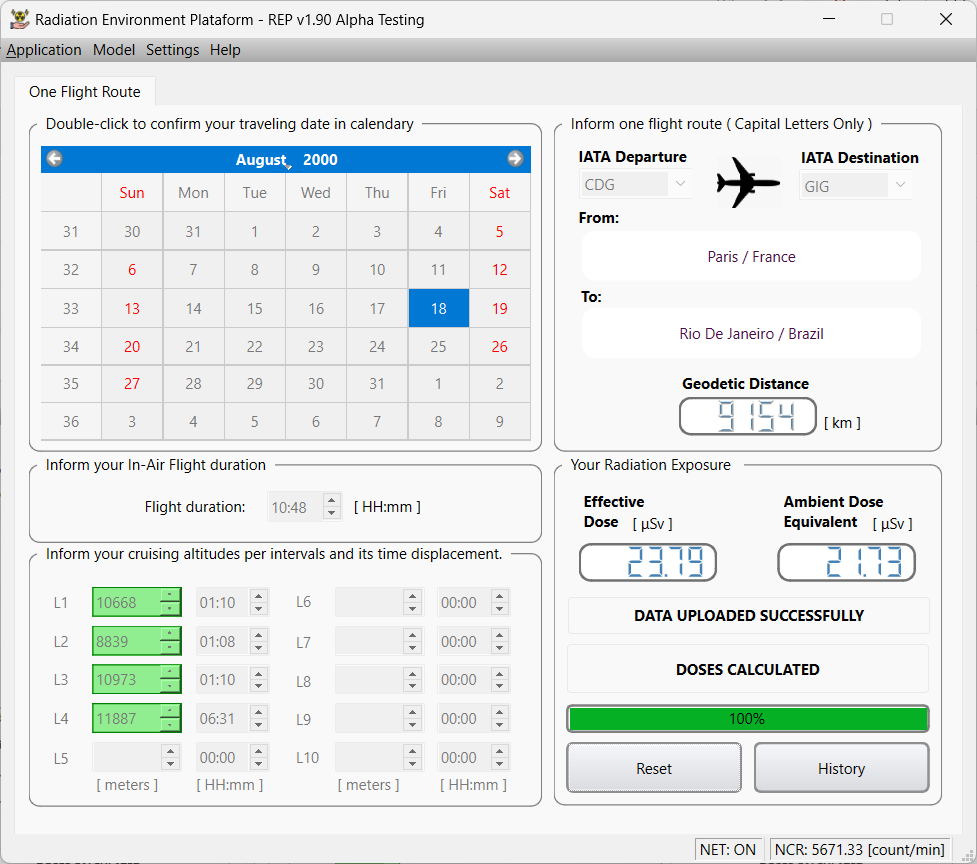Click the L3 altitude field 10973
Viewport: 977px width, 864px height.
126,680
